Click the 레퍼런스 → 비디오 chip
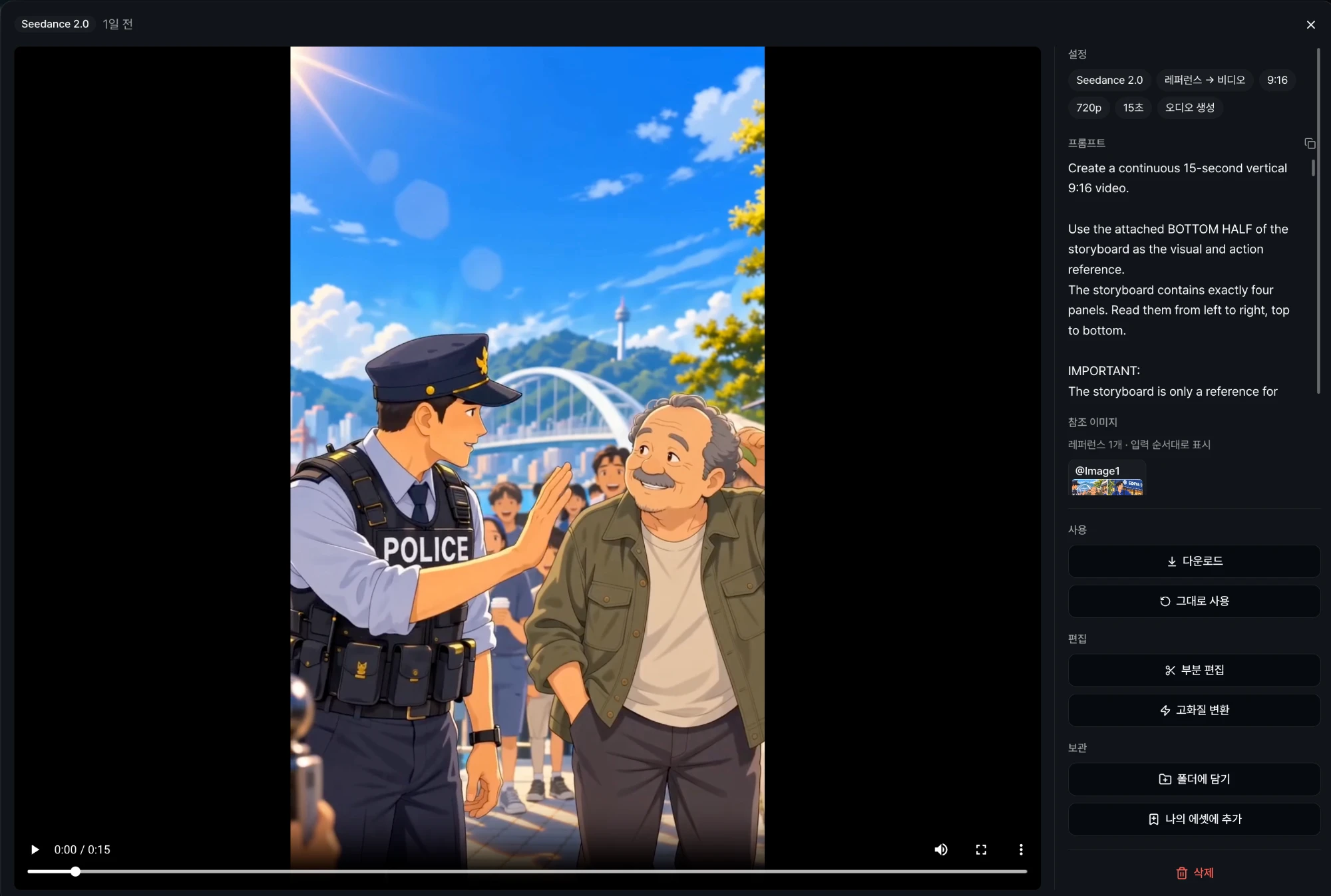 (1205, 80)
